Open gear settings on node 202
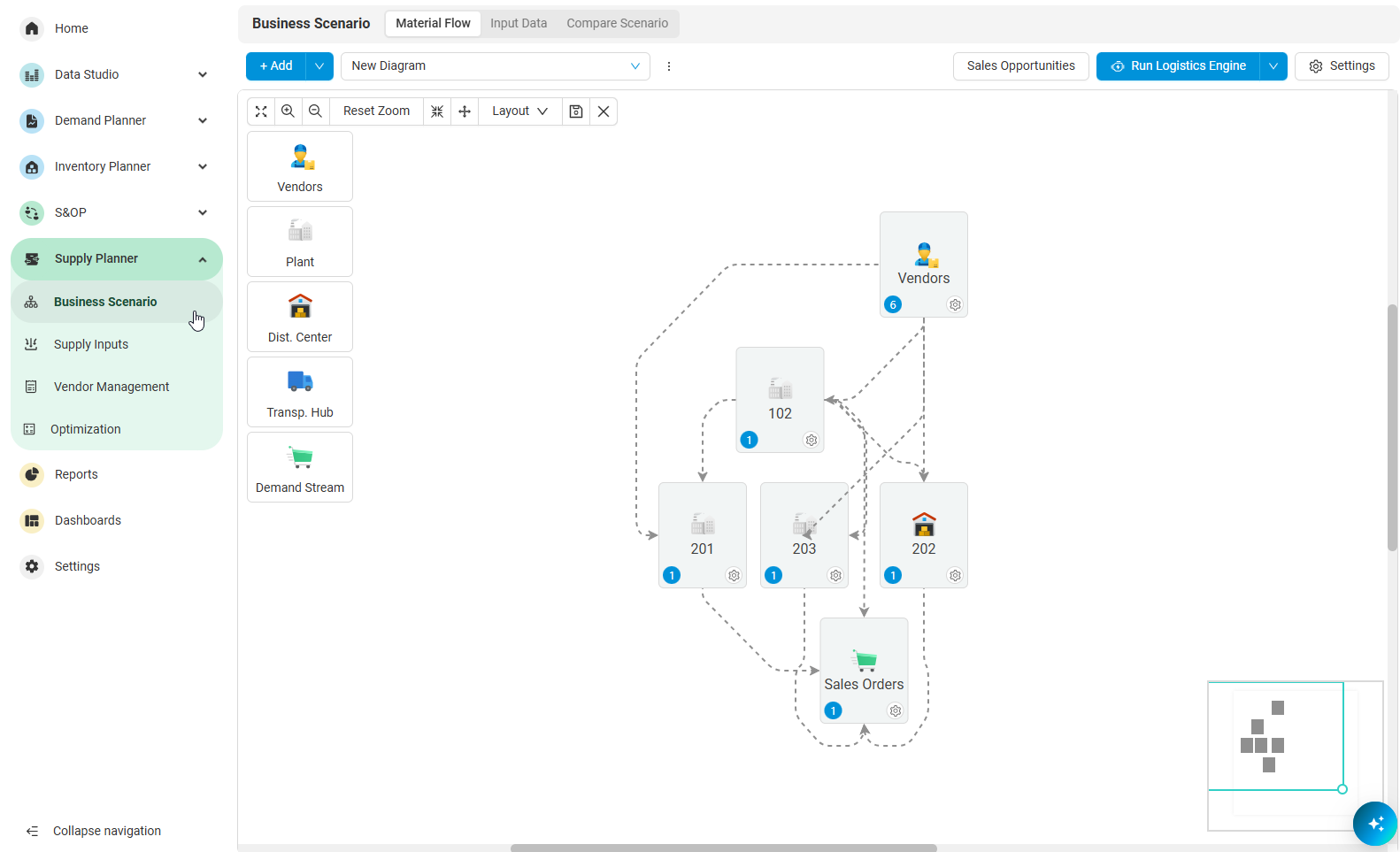 955,576
